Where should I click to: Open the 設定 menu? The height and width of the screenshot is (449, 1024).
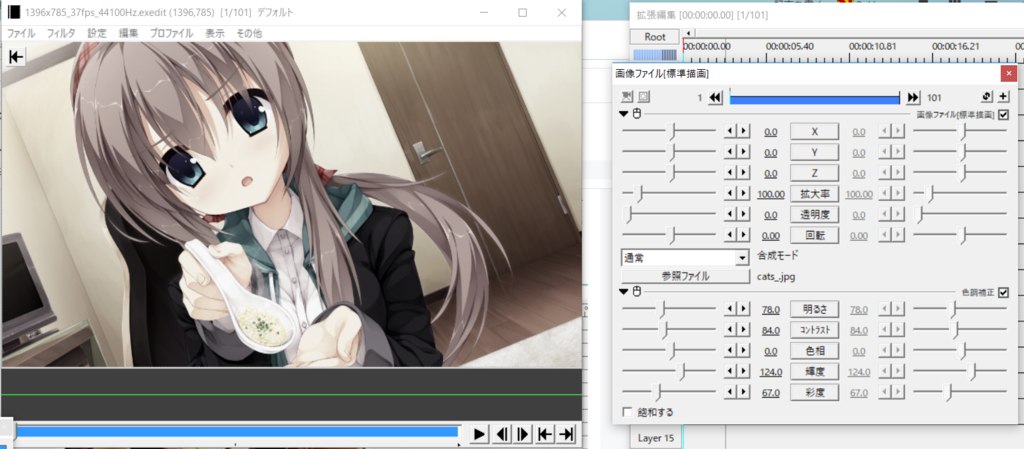coord(97,33)
